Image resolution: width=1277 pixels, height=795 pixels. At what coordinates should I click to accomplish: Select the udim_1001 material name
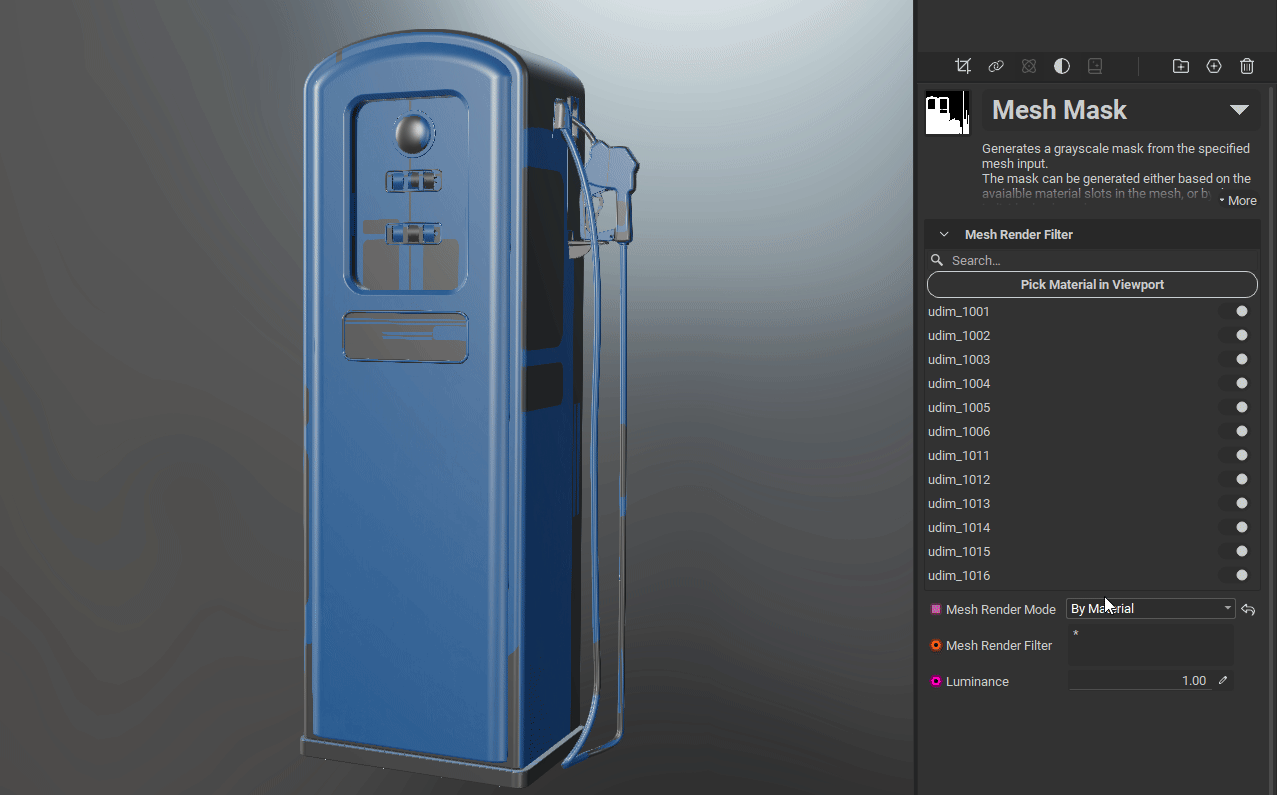(959, 311)
